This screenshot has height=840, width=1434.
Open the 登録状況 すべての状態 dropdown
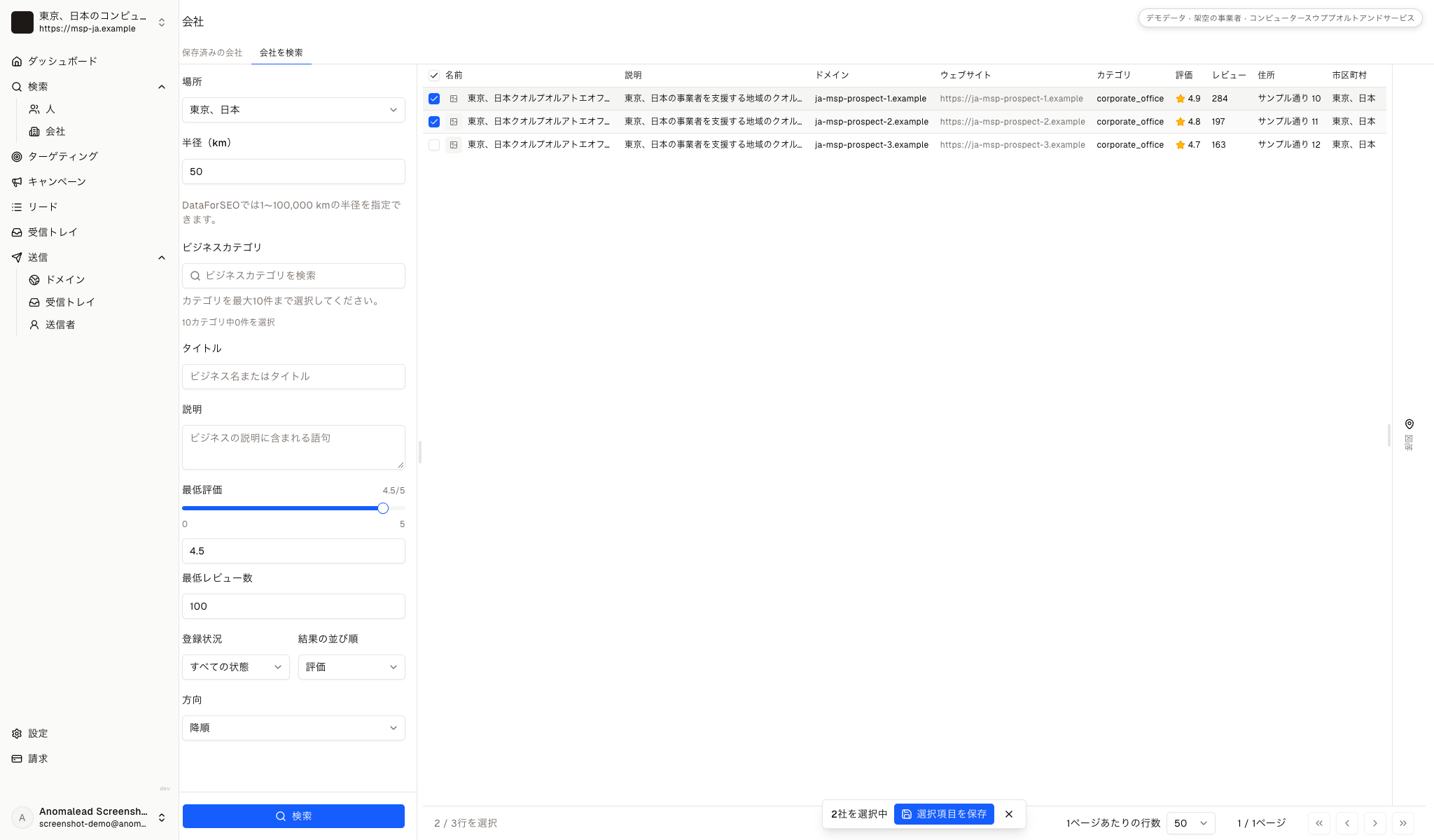point(236,667)
